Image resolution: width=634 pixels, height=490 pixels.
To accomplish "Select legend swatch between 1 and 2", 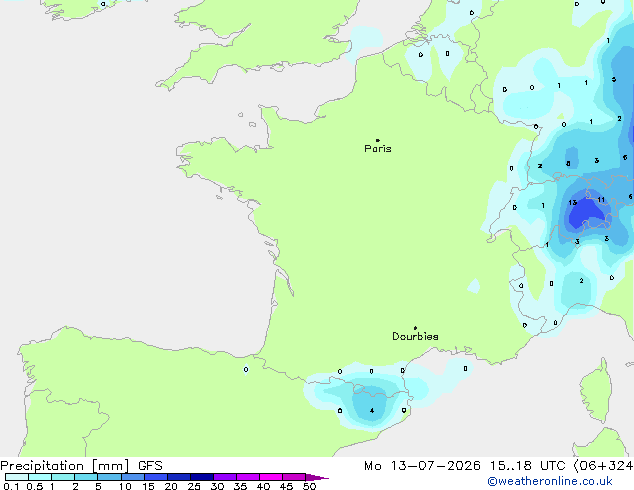I will point(63,477).
